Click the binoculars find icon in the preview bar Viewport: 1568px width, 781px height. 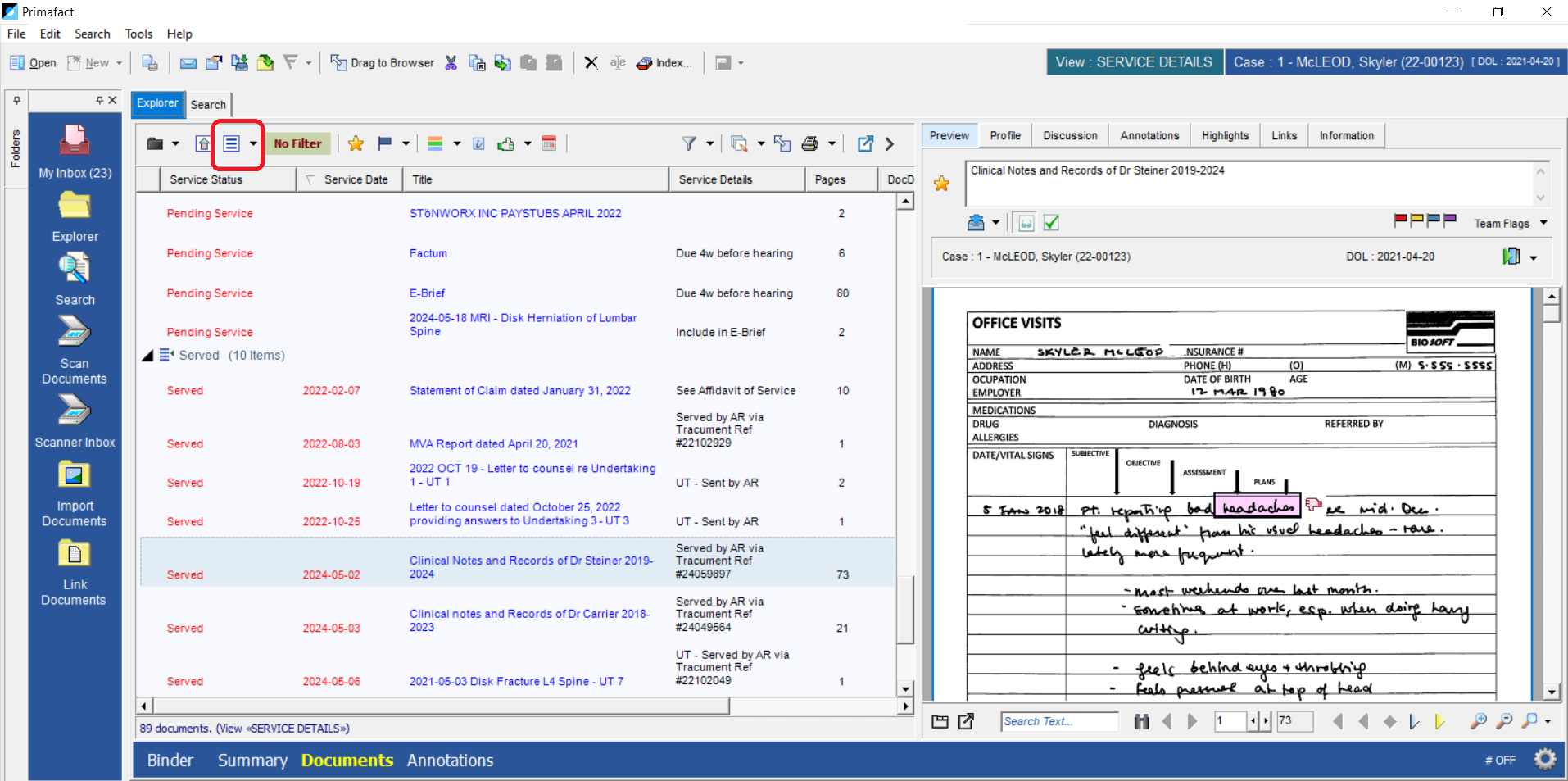coord(1141,721)
